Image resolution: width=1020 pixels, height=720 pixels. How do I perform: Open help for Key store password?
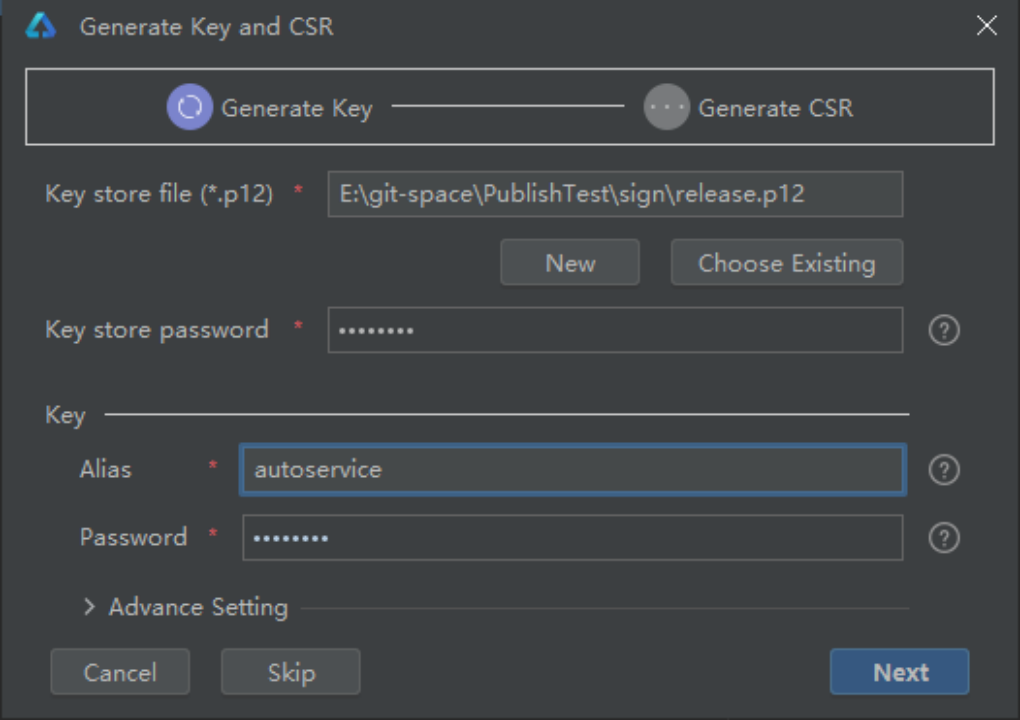tap(944, 331)
